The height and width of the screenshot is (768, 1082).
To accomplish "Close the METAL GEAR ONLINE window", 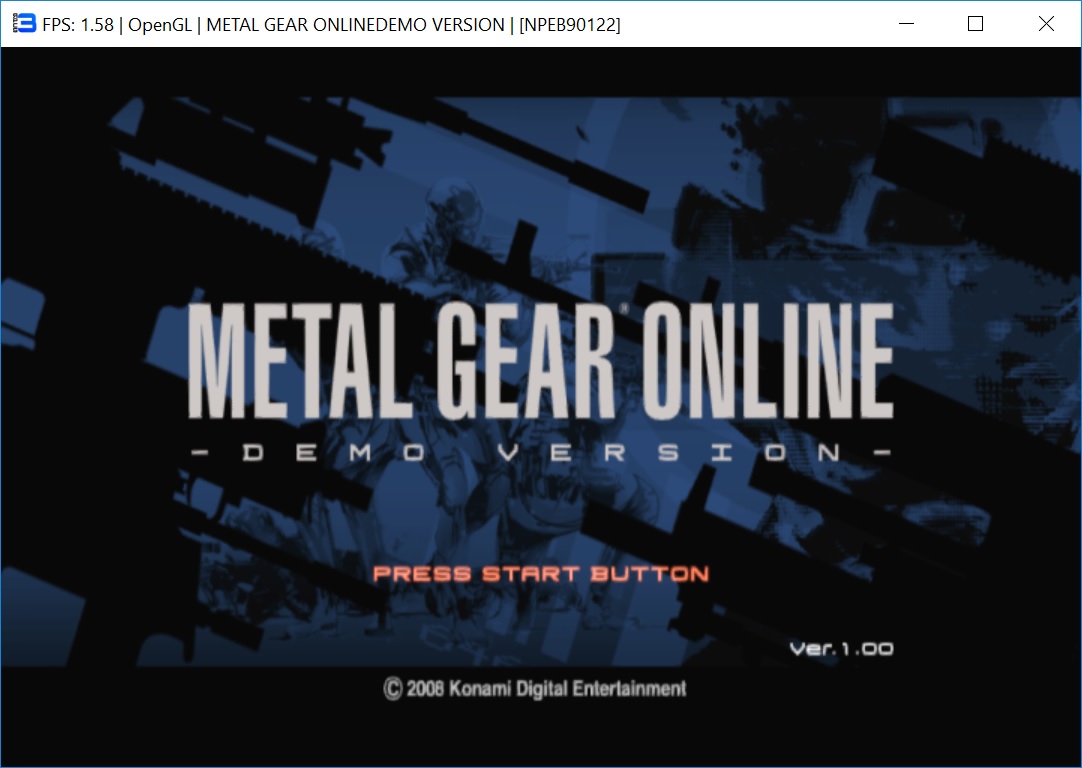I will [x=1046, y=23].
